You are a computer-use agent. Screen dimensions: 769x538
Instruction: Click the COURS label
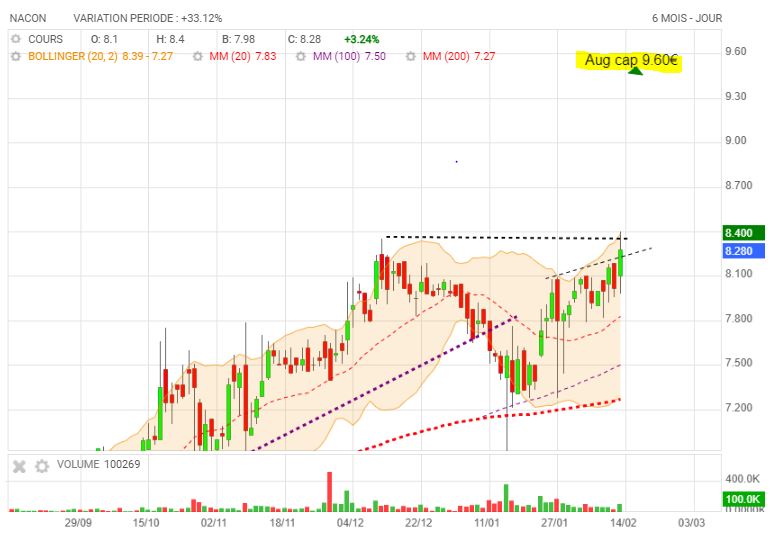coord(46,39)
